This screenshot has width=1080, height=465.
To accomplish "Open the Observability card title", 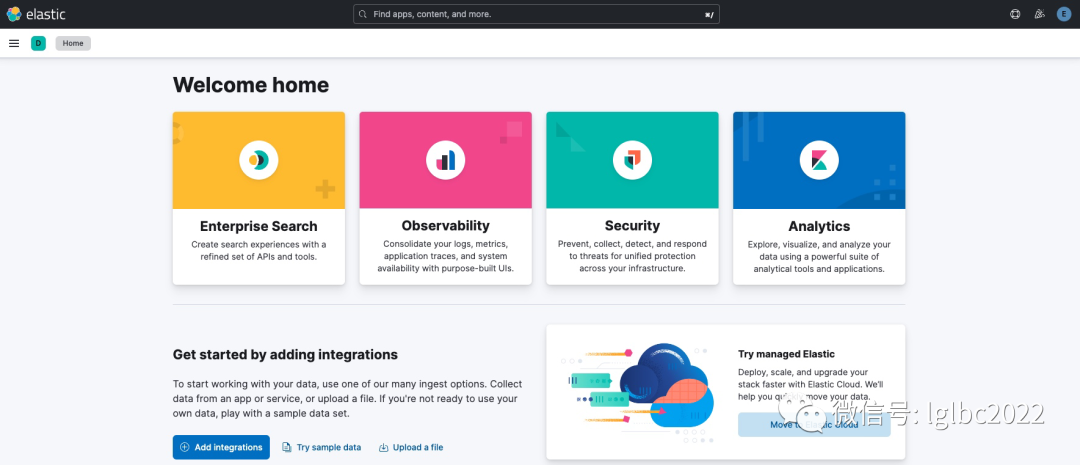I will 446,226.
